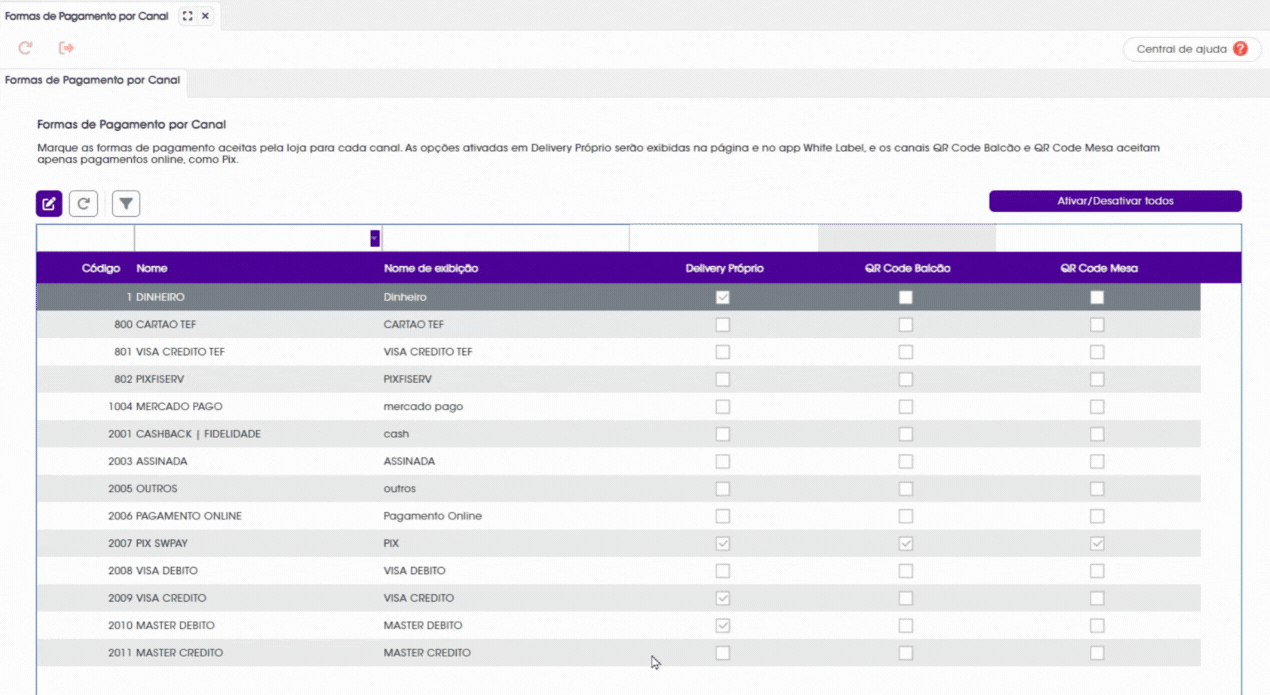1270x695 pixels.
Task: Toggle QR Code Mesa checkbox for PIXFISERV
Action: [x=1098, y=379]
